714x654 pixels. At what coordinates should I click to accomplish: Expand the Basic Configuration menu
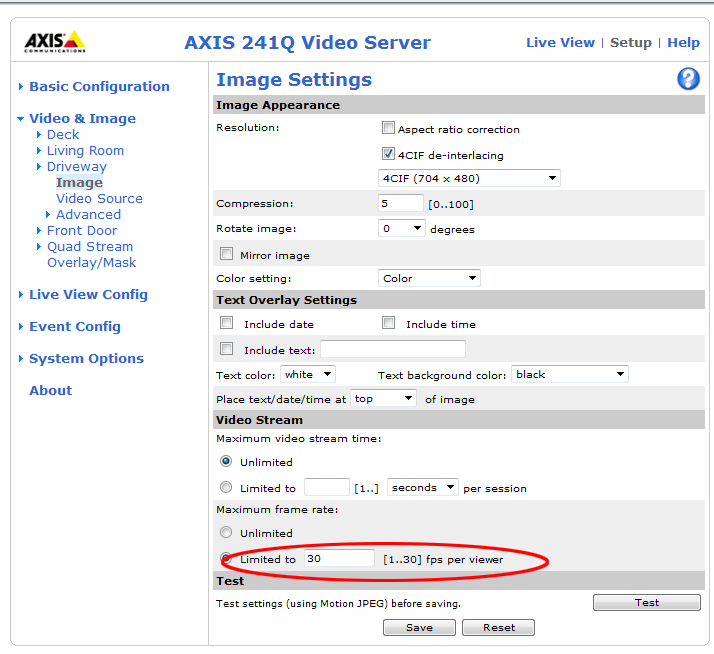point(99,86)
